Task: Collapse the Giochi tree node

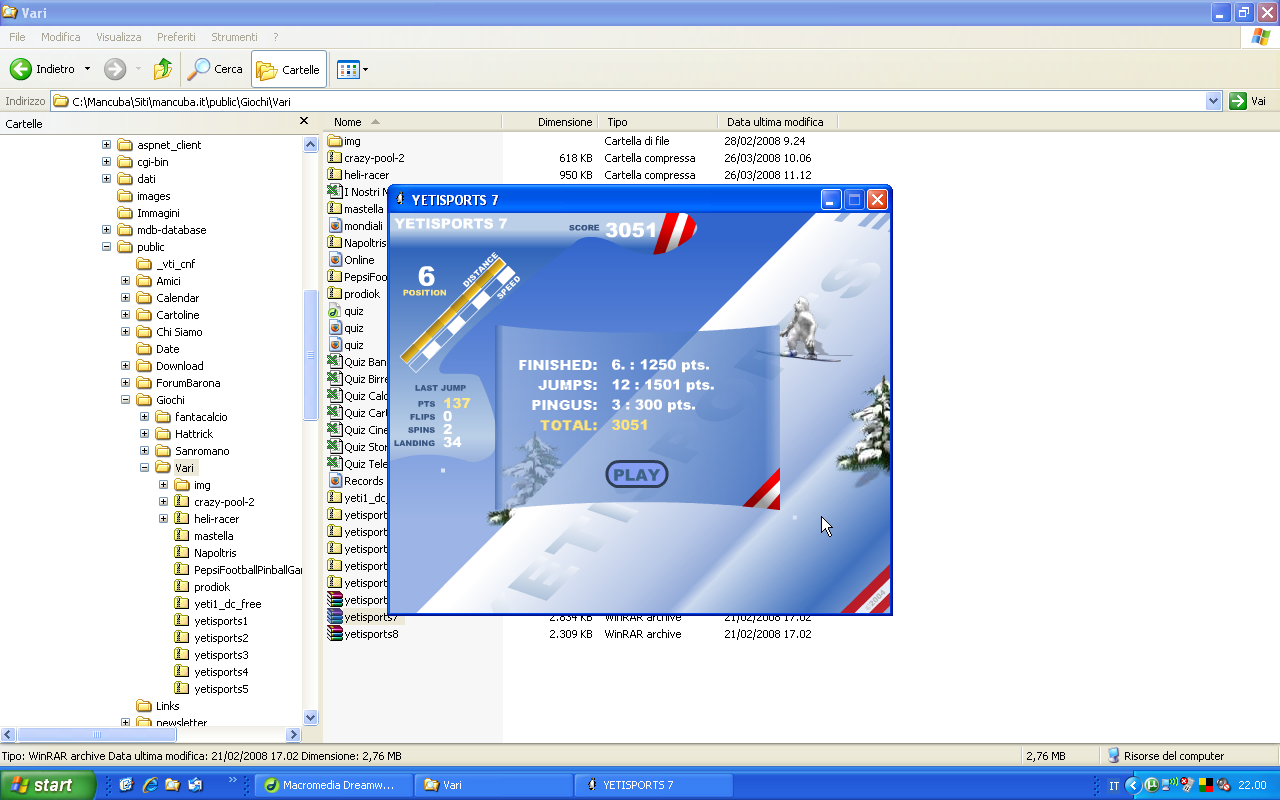Action: click(x=126, y=400)
